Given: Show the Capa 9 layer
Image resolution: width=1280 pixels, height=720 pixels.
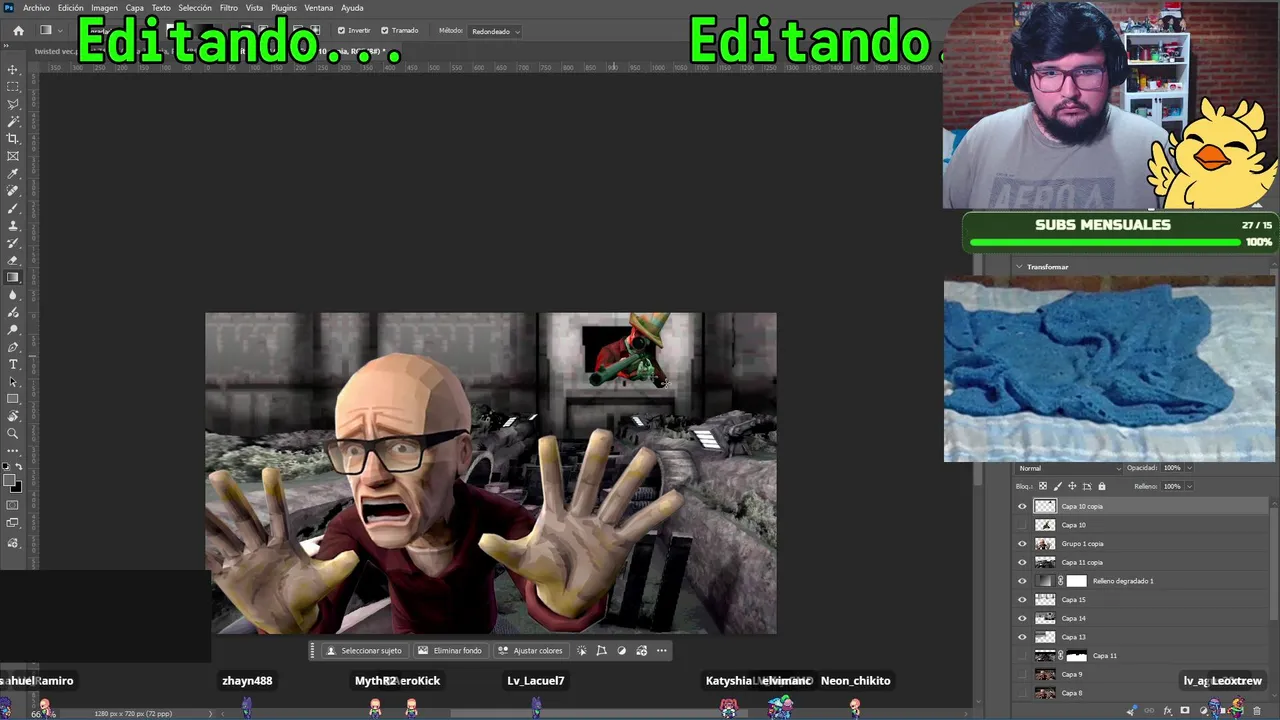Looking at the screenshot, I should click(1022, 675).
